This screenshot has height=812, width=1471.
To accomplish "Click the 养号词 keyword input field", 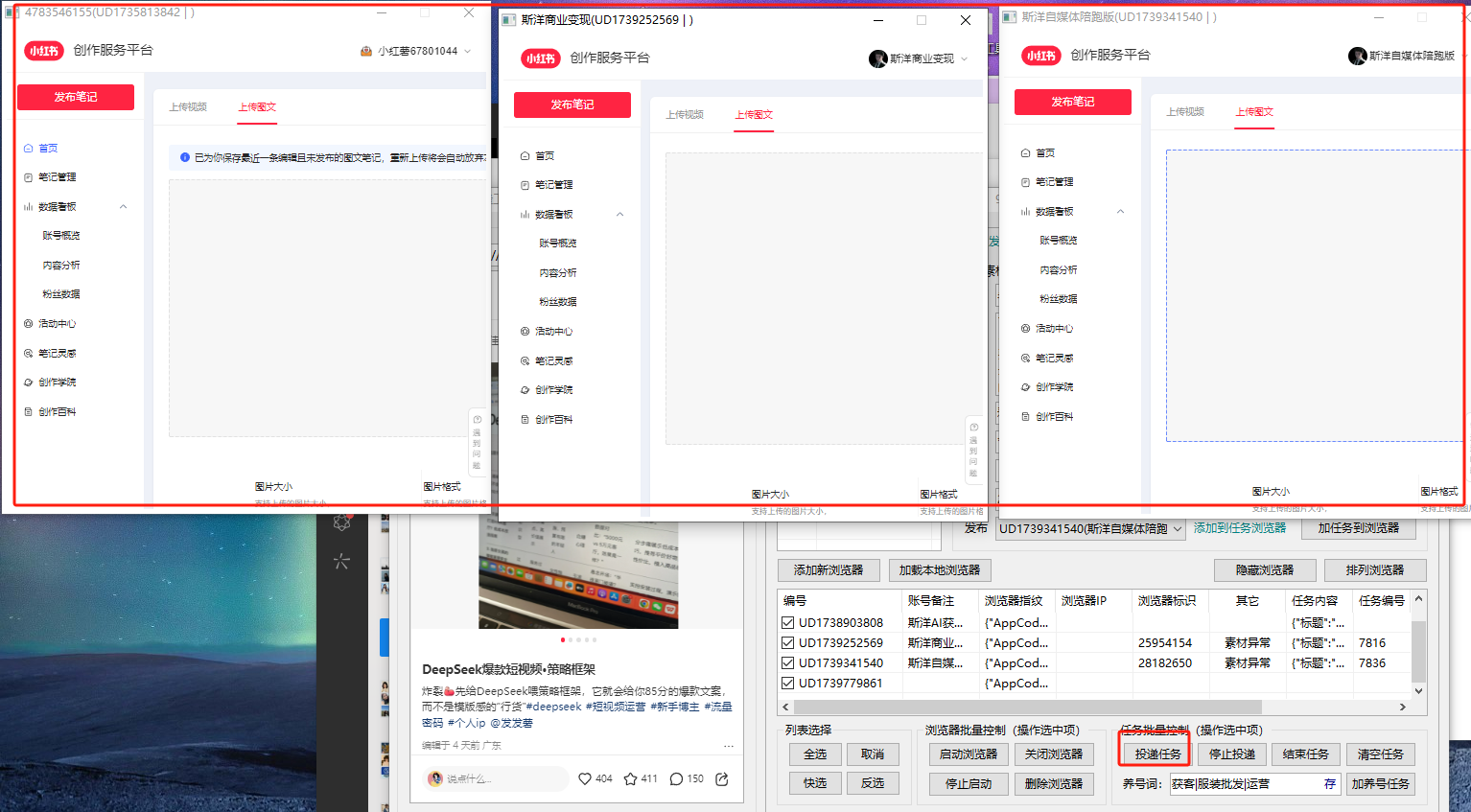I will [1245, 784].
